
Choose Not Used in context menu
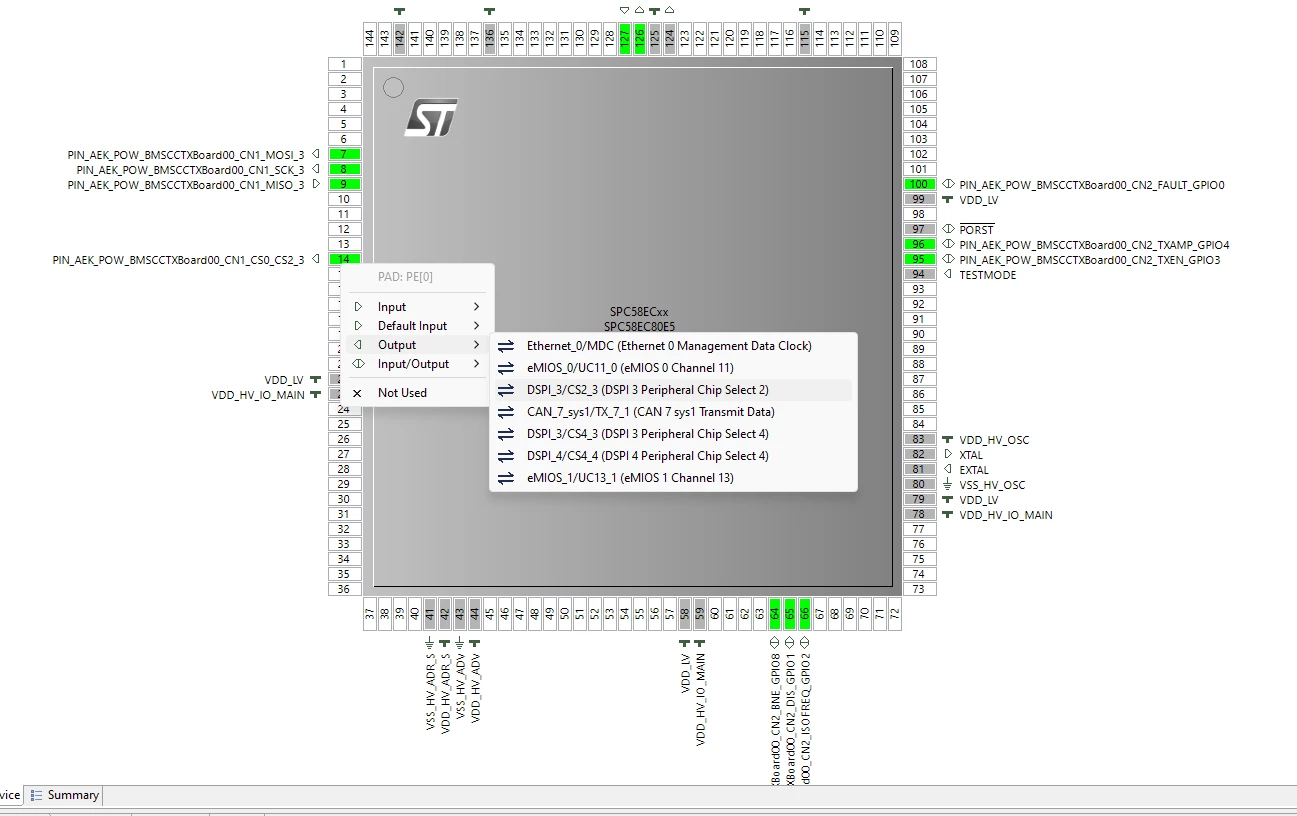(417, 393)
